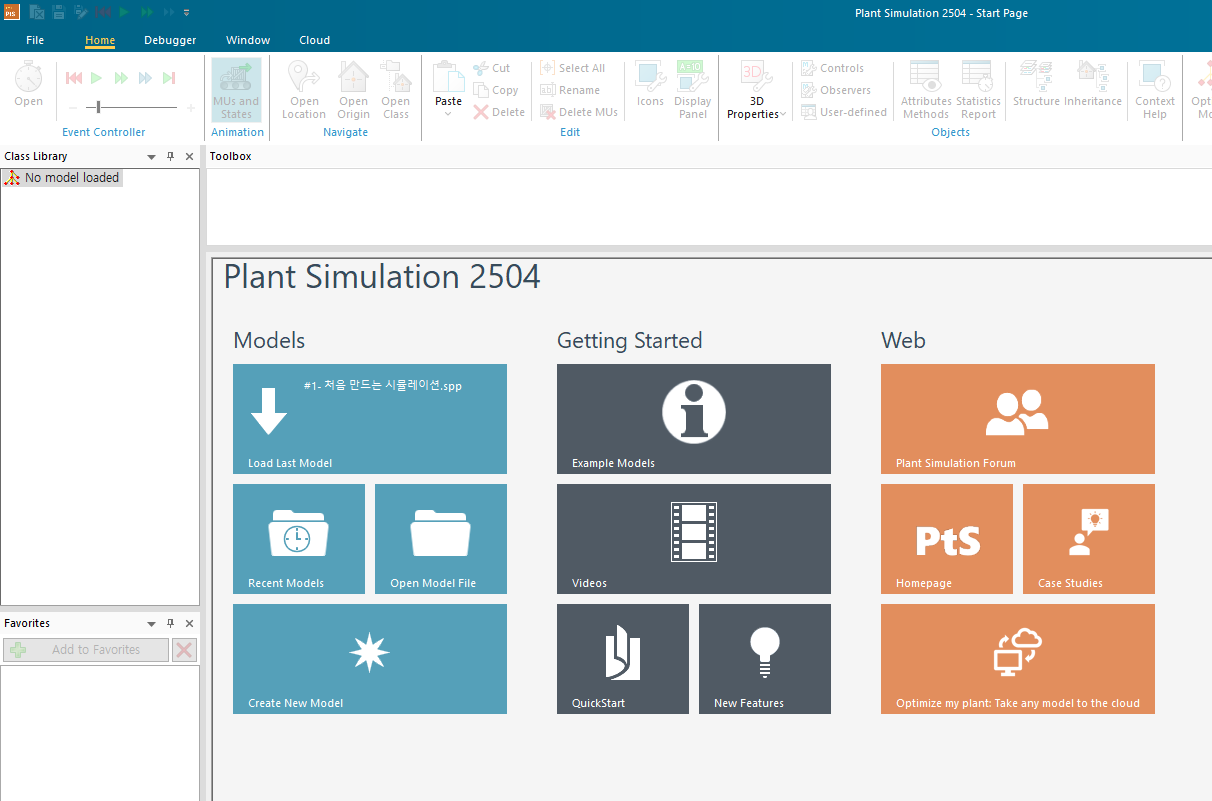Click the Context Help ribbon button
Viewport: 1212px width, 801px height.
(x=1155, y=90)
